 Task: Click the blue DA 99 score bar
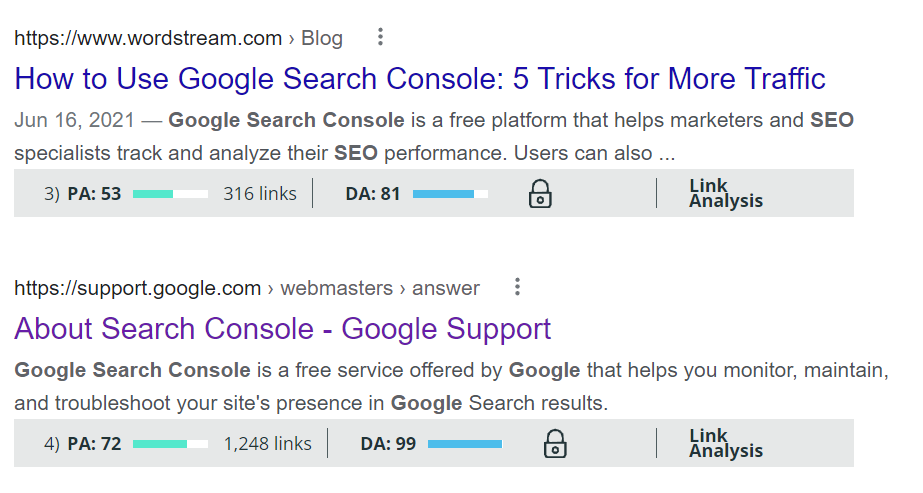(464, 444)
